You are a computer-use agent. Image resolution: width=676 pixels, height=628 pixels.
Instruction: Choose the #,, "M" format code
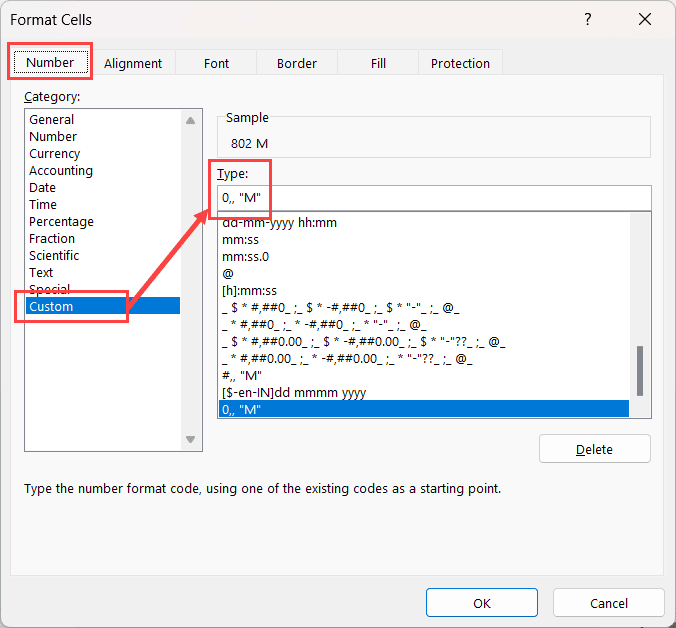point(241,375)
